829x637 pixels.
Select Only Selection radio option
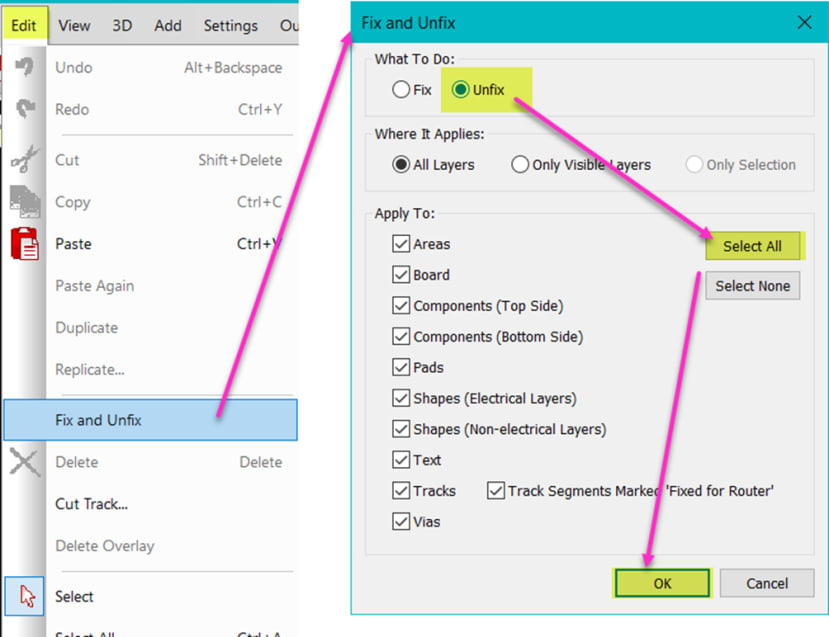pyautogui.click(x=741, y=164)
